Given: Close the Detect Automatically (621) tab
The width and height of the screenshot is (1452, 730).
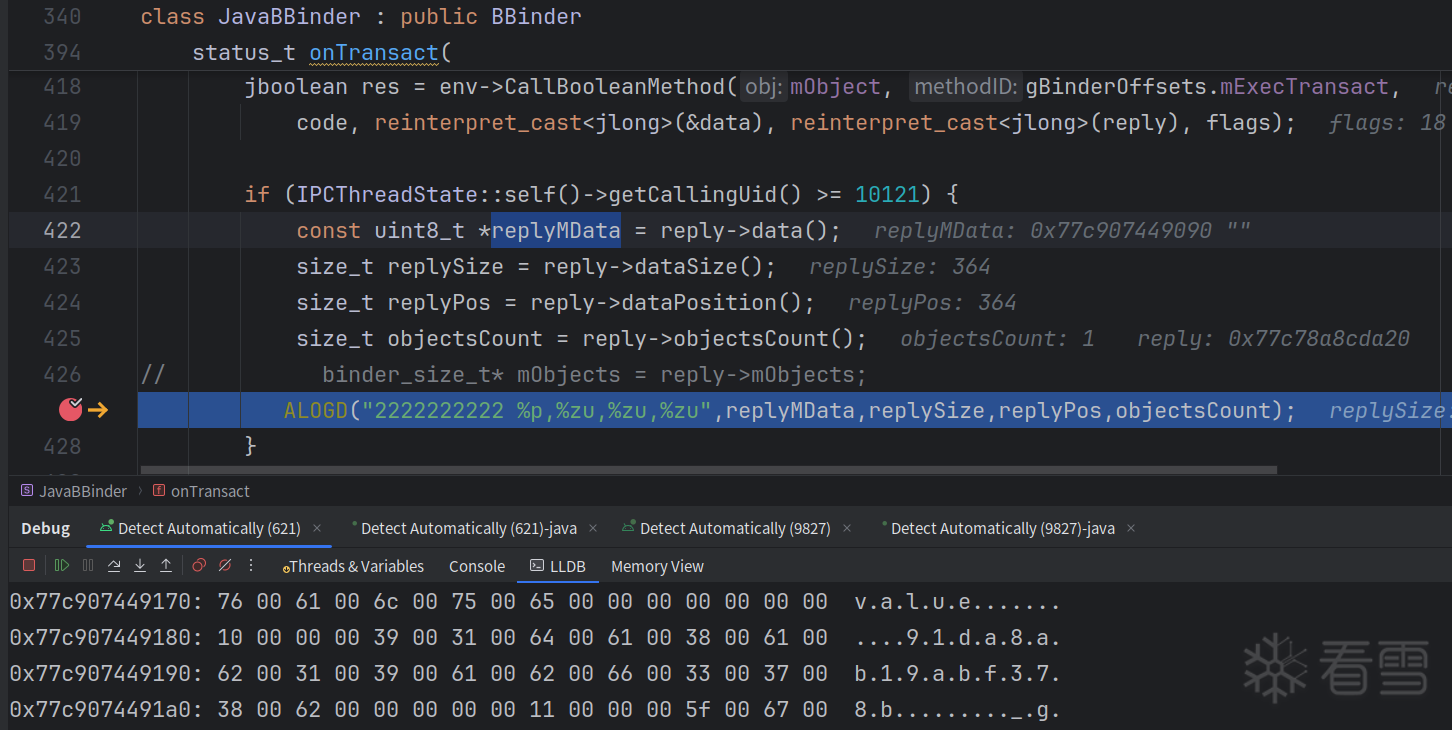Looking at the screenshot, I should click(x=317, y=528).
